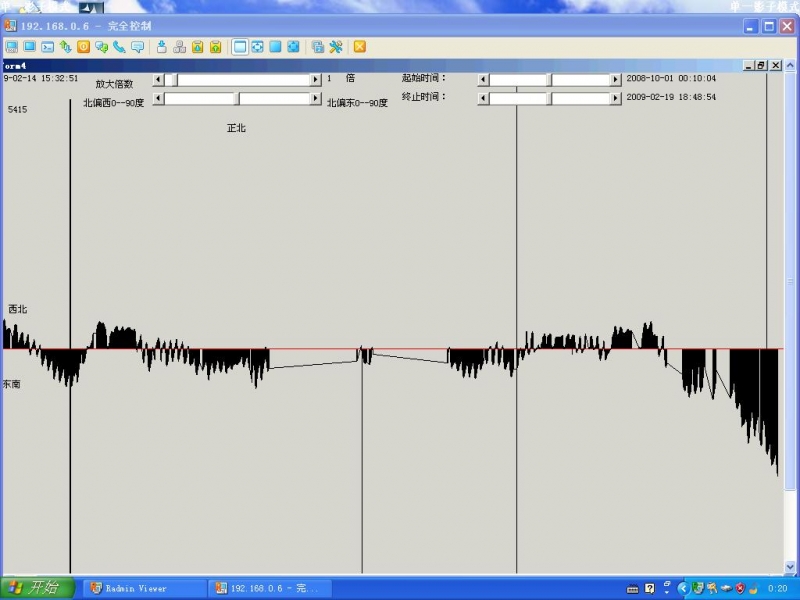This screenshot has height=600, width=800.
Task: Click right arrow of the 起始时间 scrollbar
Action: point(616,80)
